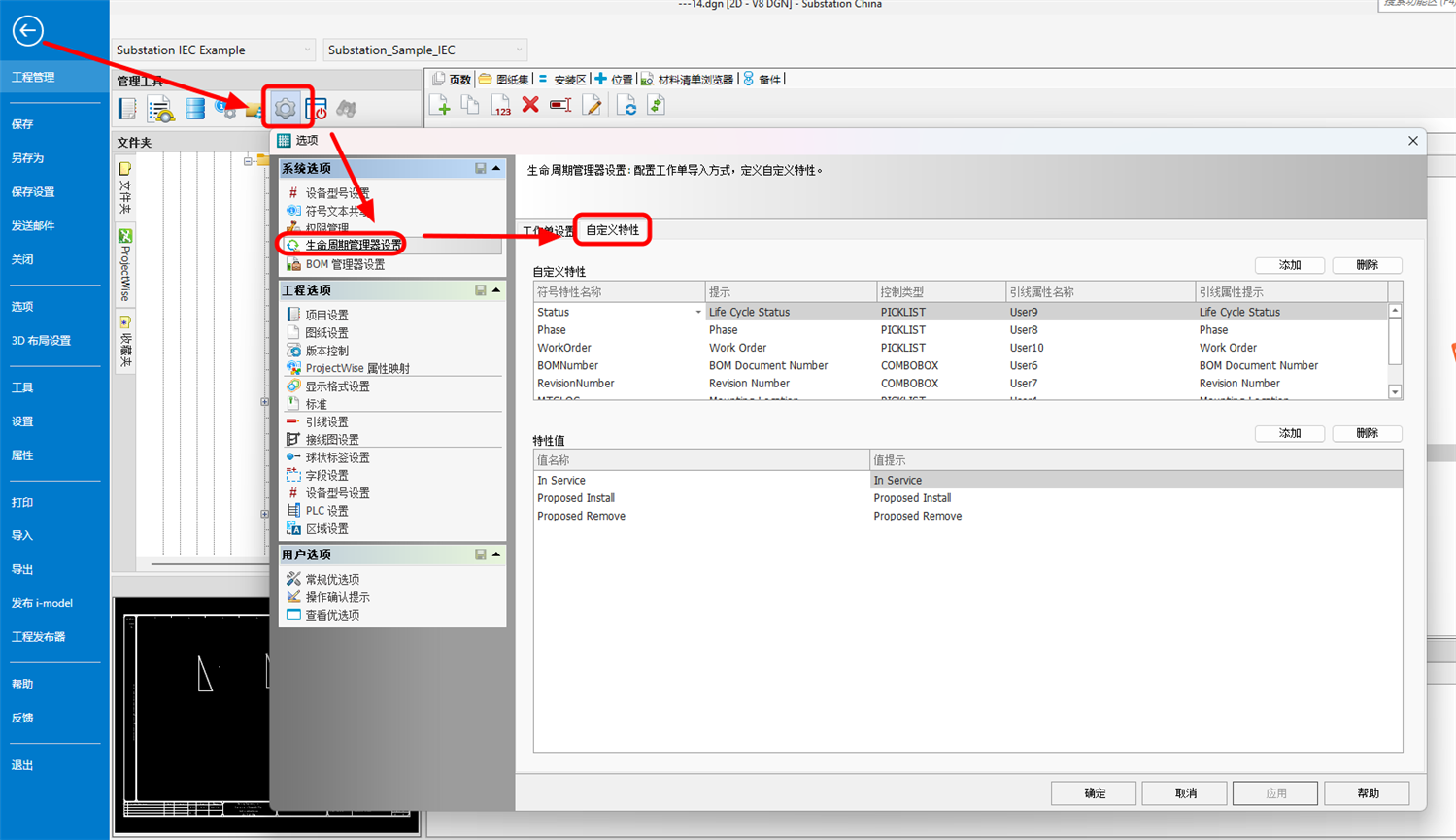
Task: Click the red X delete page icon
Action: [x=530, y=105]
